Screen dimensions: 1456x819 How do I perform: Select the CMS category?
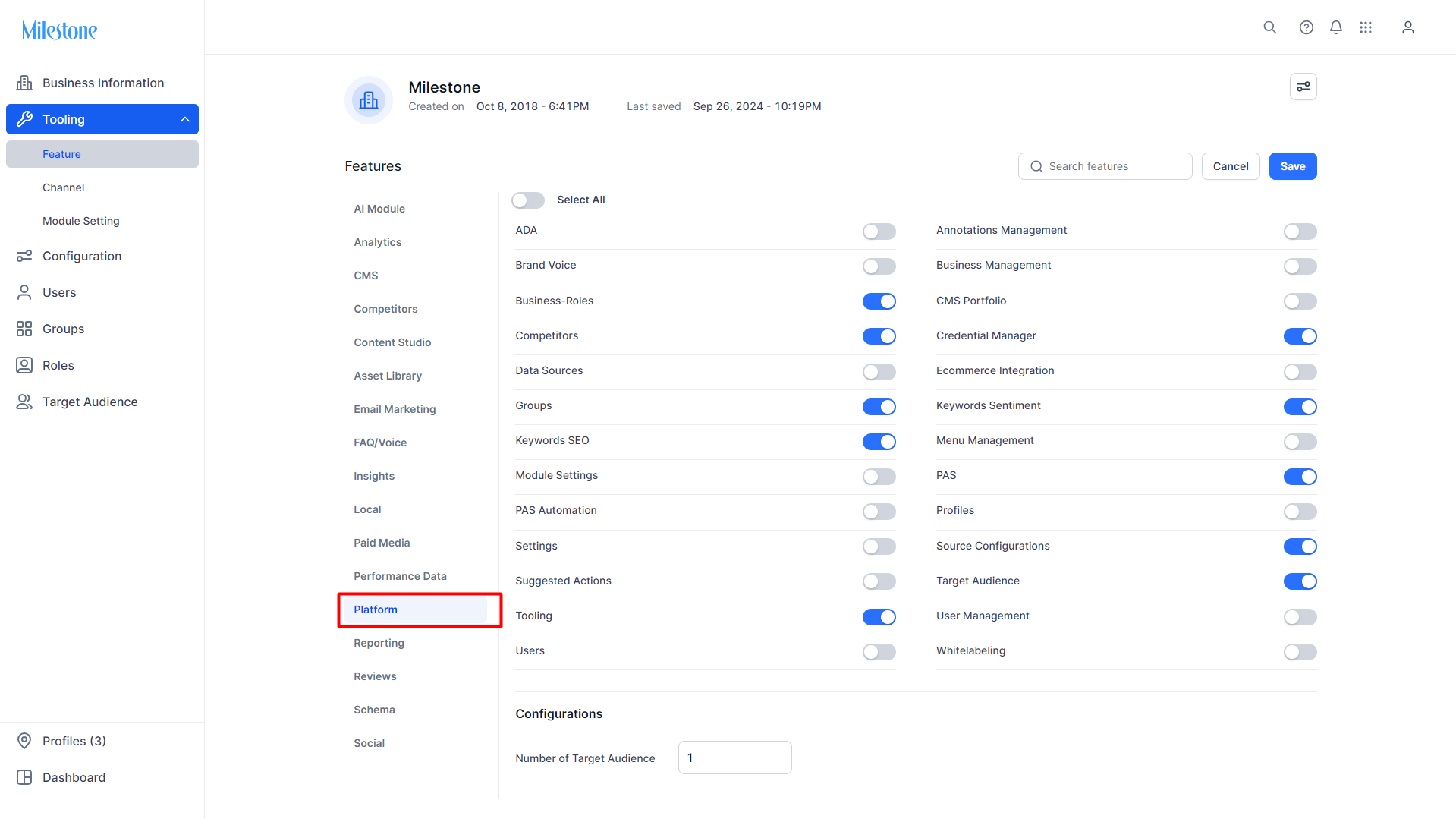pos(366,276)
